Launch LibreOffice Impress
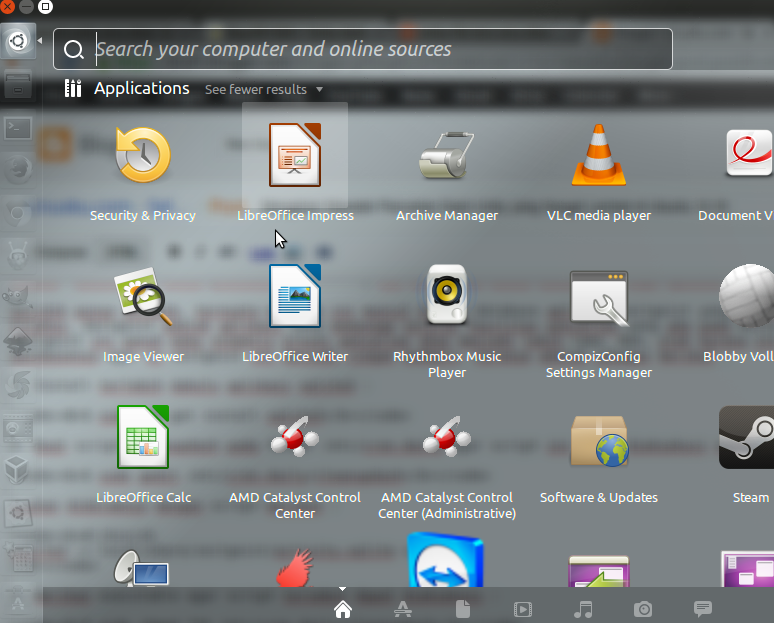Viewport: 774px width, 623px height. click(x=295, y=155)
